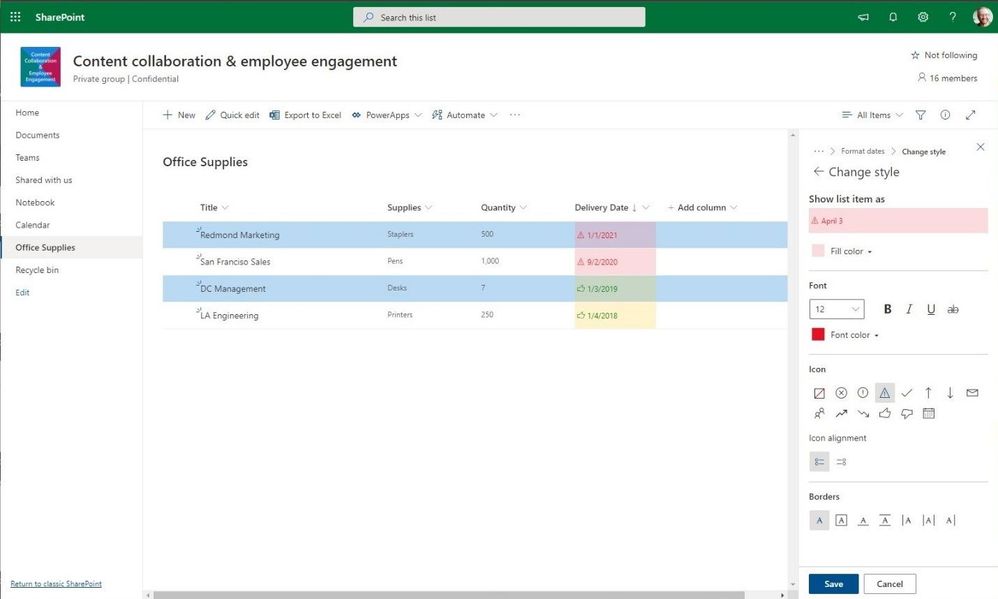Select the bottom border option
This screenshot has height=599, width=998.
point(862,520)
